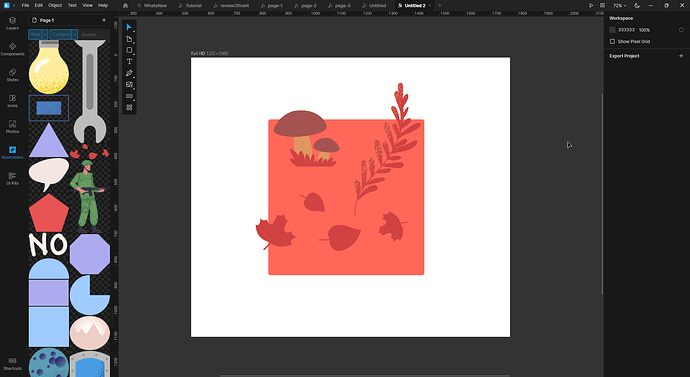Open the Styles panel
Screen dimensions: 690x377
[12, 75]
